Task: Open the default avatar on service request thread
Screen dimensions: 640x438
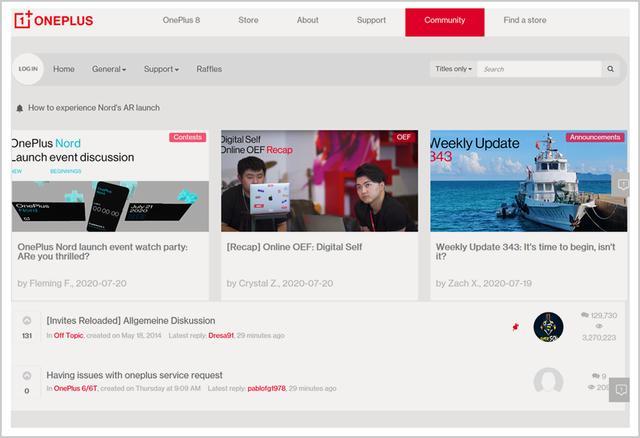Action: pyautogui.click(x=548, y=382)
